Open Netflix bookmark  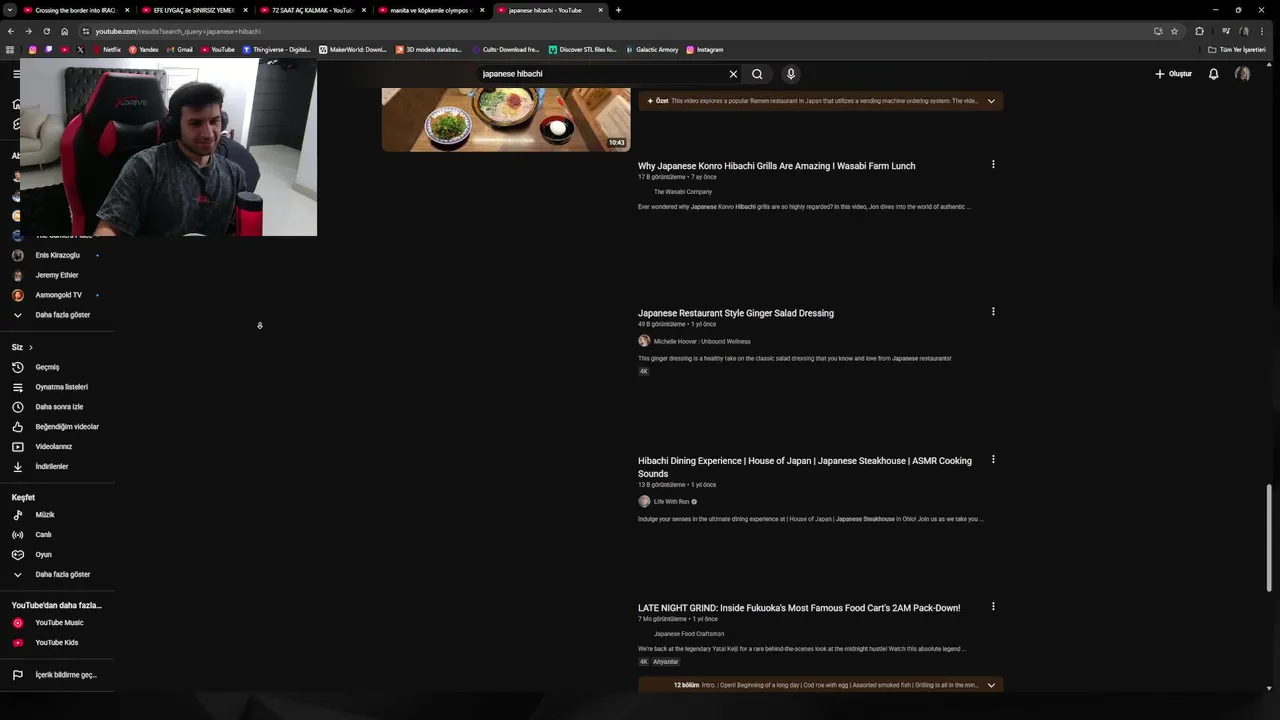tap(106, 49)
